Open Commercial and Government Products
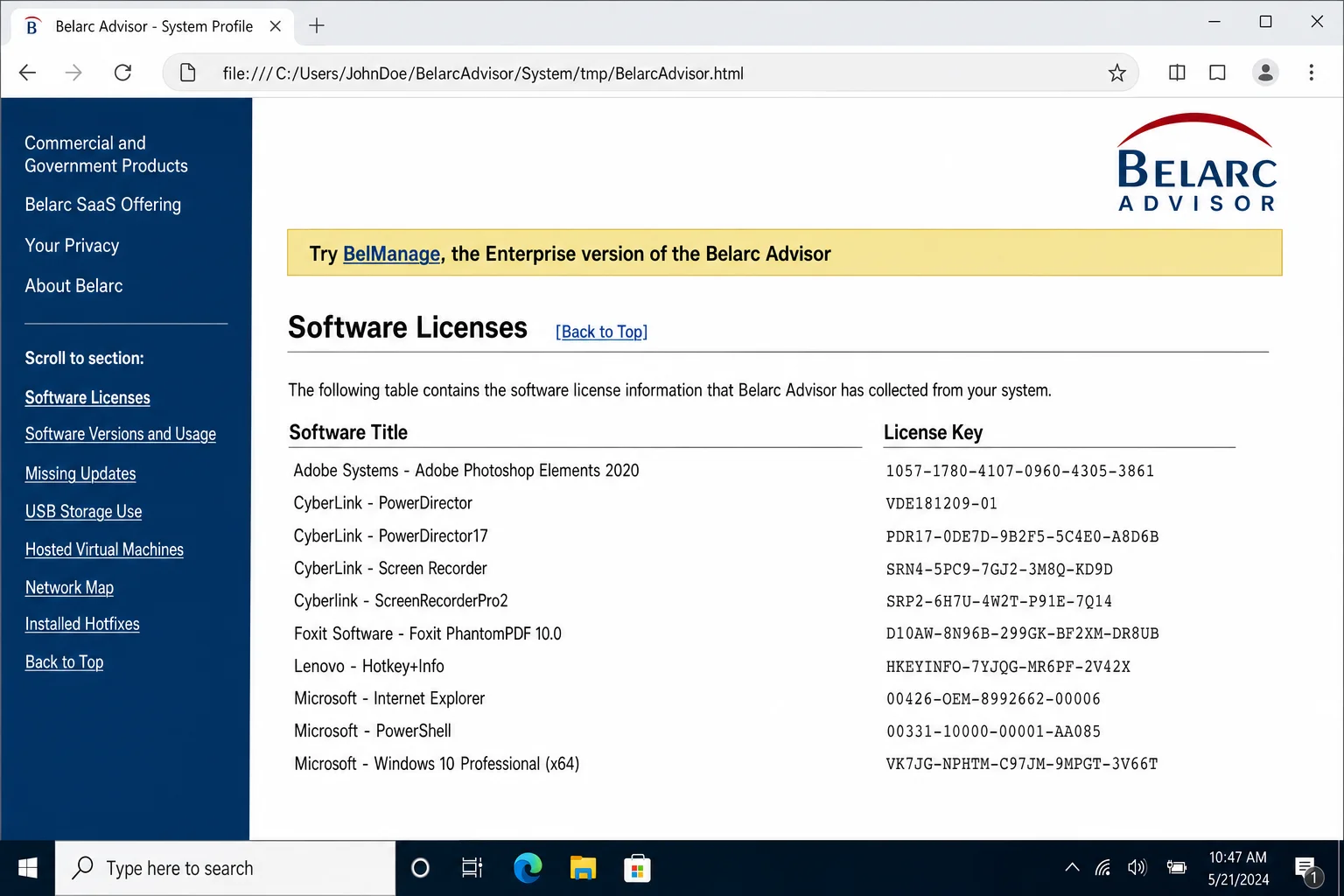The width and height of the screenshot is (1344, 896). [106, 154]
